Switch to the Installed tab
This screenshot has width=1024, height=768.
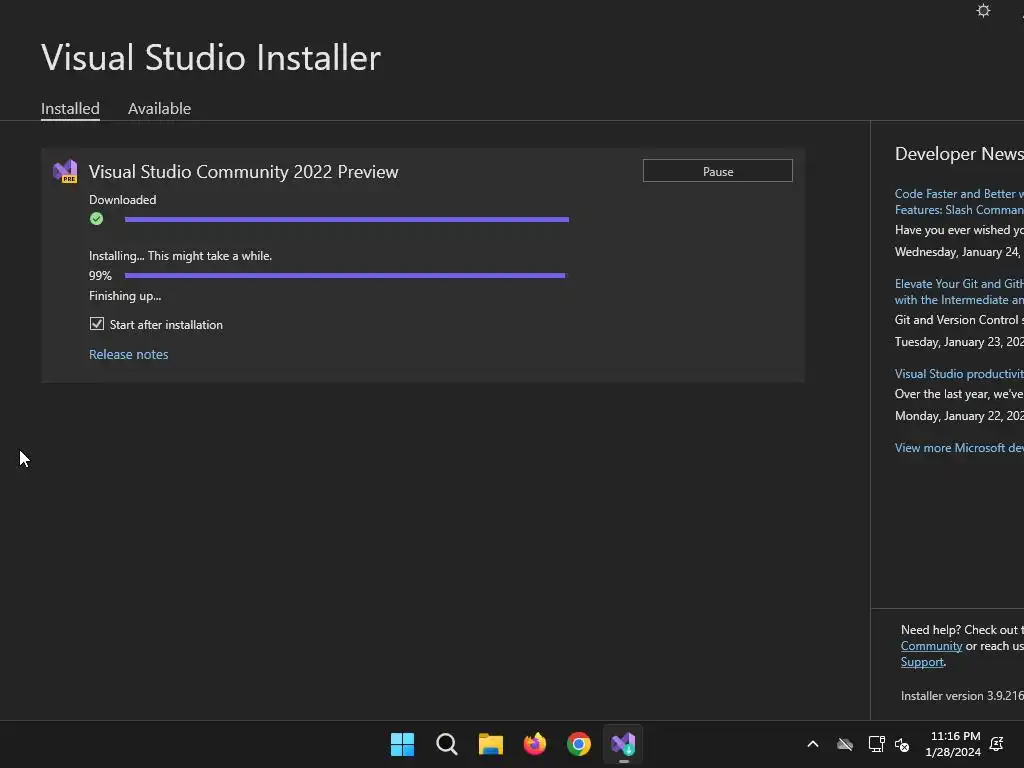pos(70,108)
